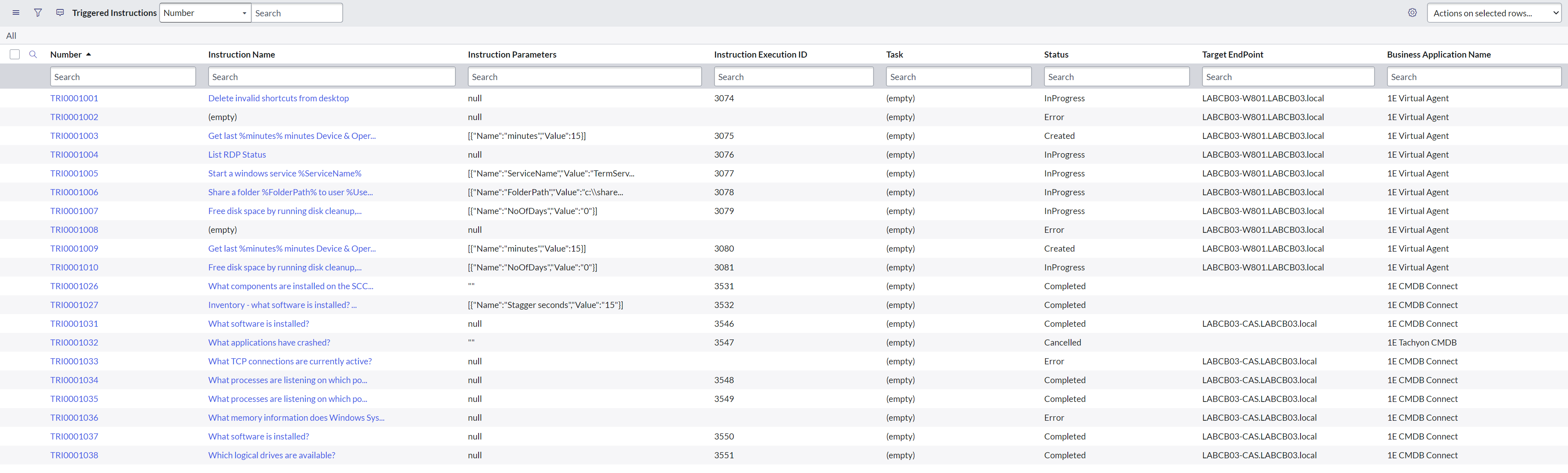Open the hamburger list menu icon
This screenshot has width=1568, height=473.
tap(16, 13)
